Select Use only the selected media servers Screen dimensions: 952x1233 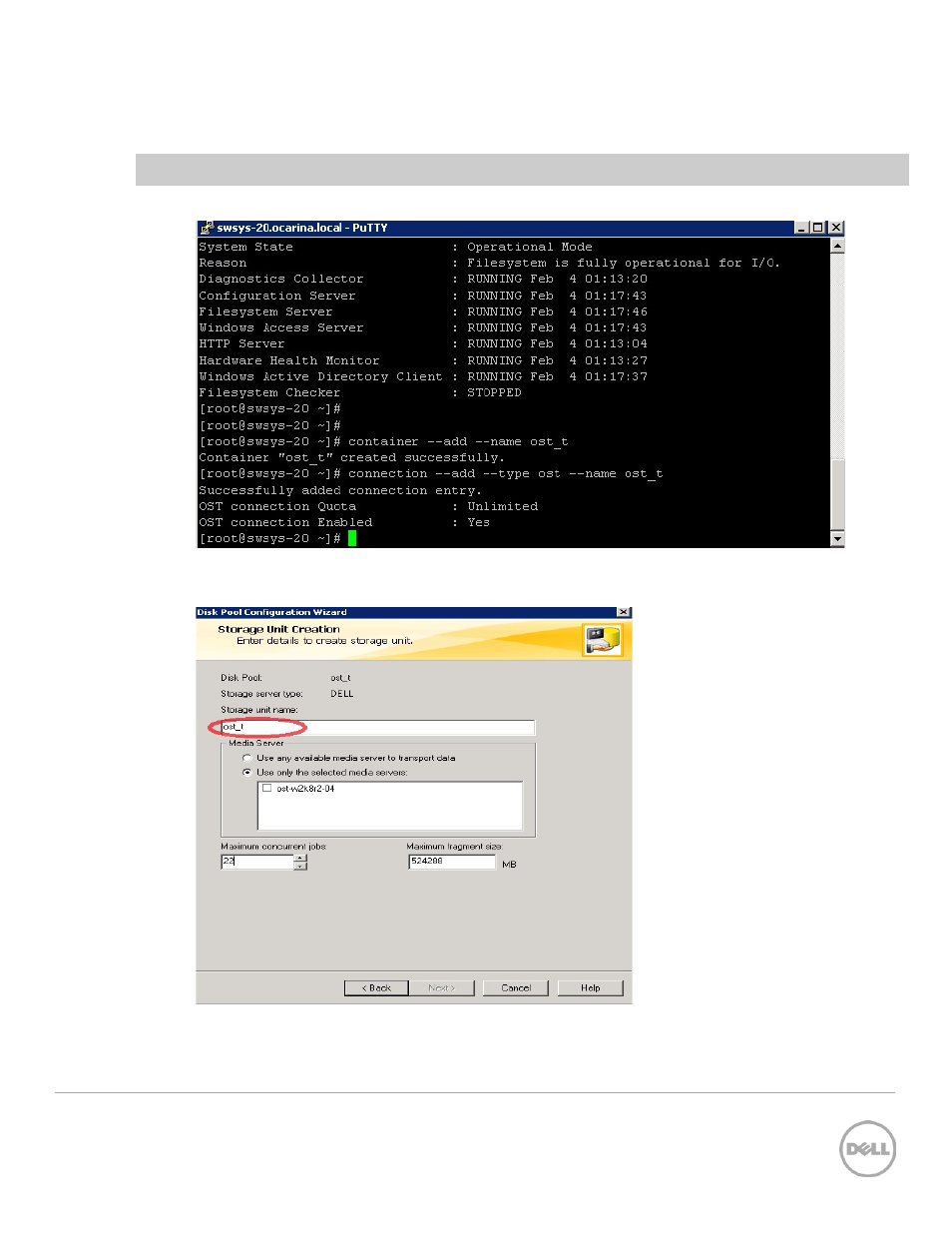click(247, 772)
